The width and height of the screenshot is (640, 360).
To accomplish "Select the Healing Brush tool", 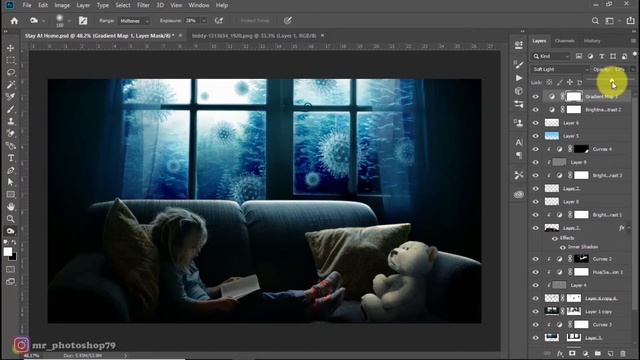I will point(11,97).
